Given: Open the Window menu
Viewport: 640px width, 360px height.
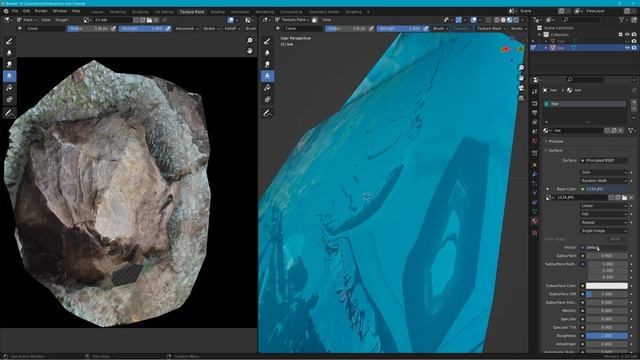Looking at the screenshot, I should (x=60, y=11).
